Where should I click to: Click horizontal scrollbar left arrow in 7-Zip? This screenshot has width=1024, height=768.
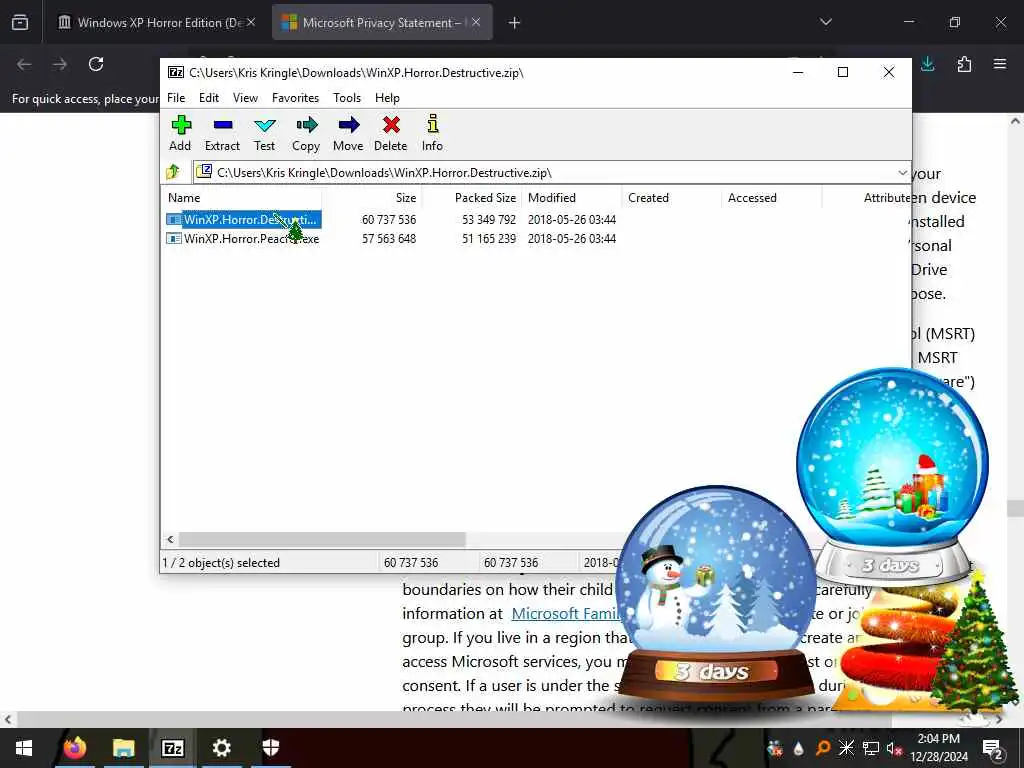click(170, 539)
